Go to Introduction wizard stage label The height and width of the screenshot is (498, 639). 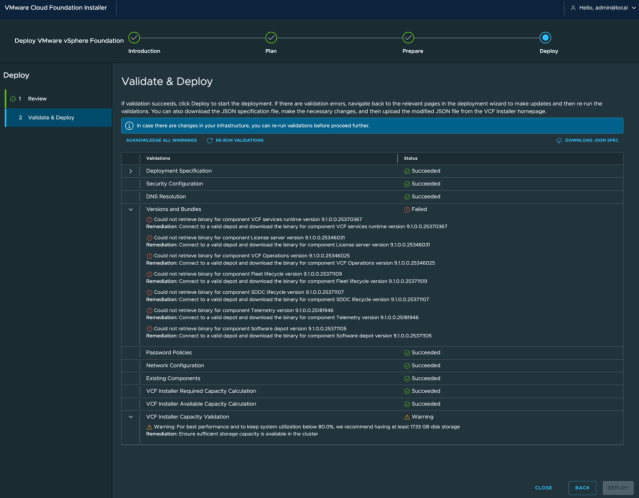click(x=144, y=51)
